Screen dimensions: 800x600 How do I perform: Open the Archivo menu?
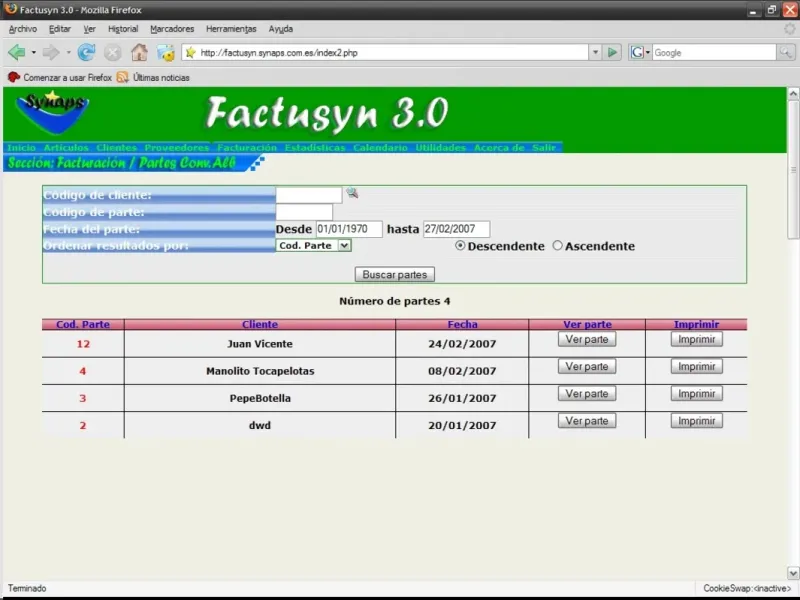(22, 29)
